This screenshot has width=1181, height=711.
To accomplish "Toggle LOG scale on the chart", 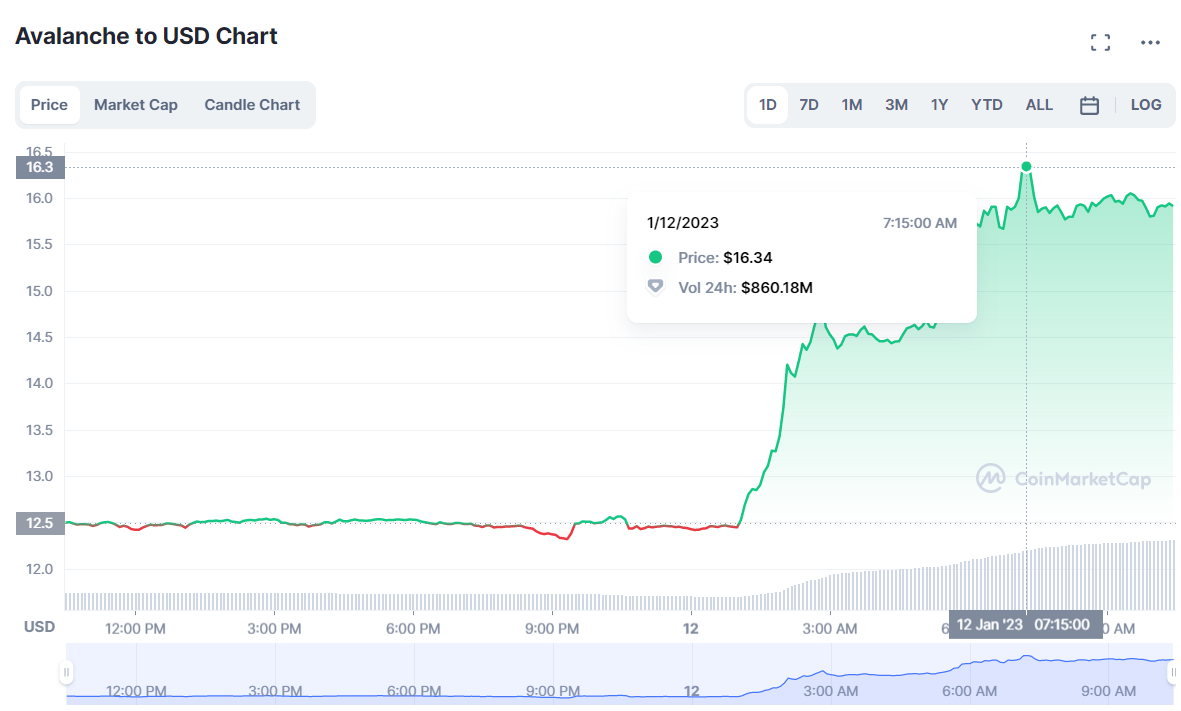I will click(x=1146, y=105).
